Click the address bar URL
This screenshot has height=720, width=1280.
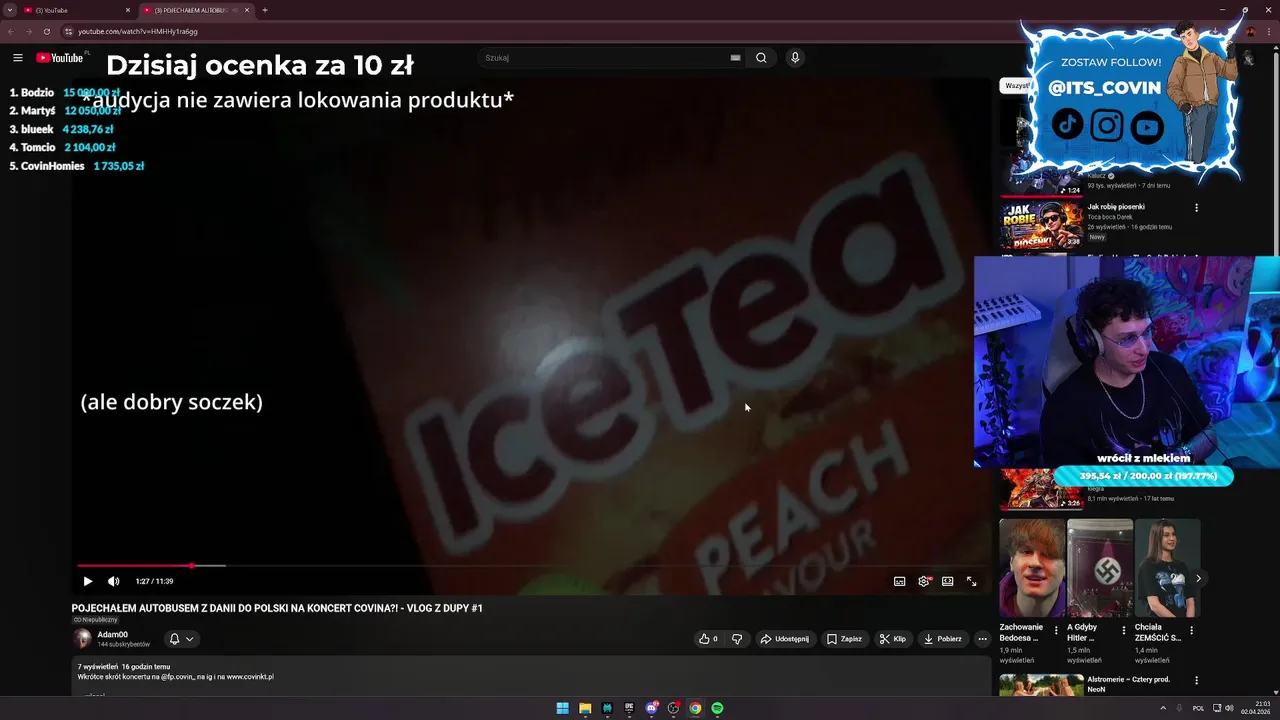138,31
